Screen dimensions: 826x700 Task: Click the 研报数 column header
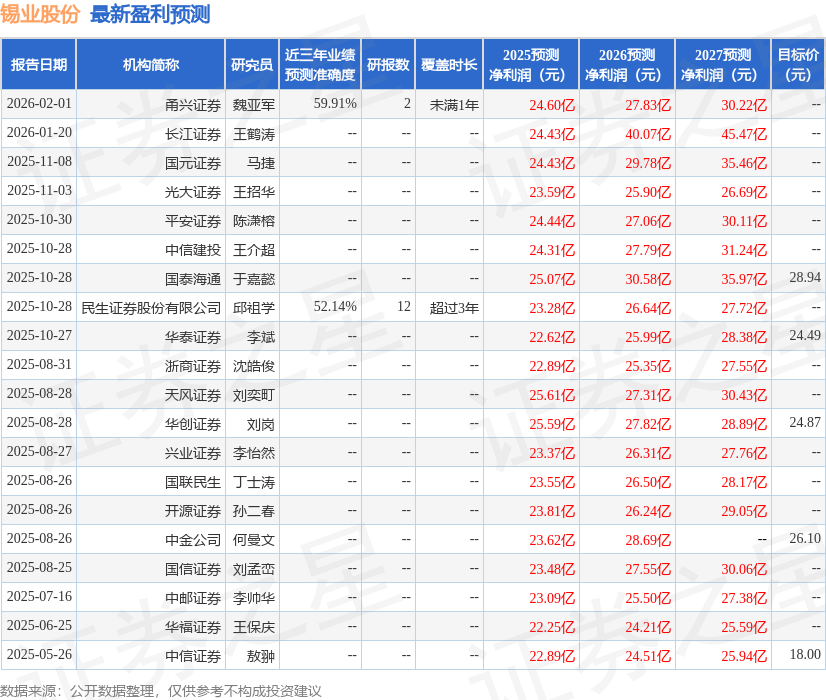coord(388,65)
